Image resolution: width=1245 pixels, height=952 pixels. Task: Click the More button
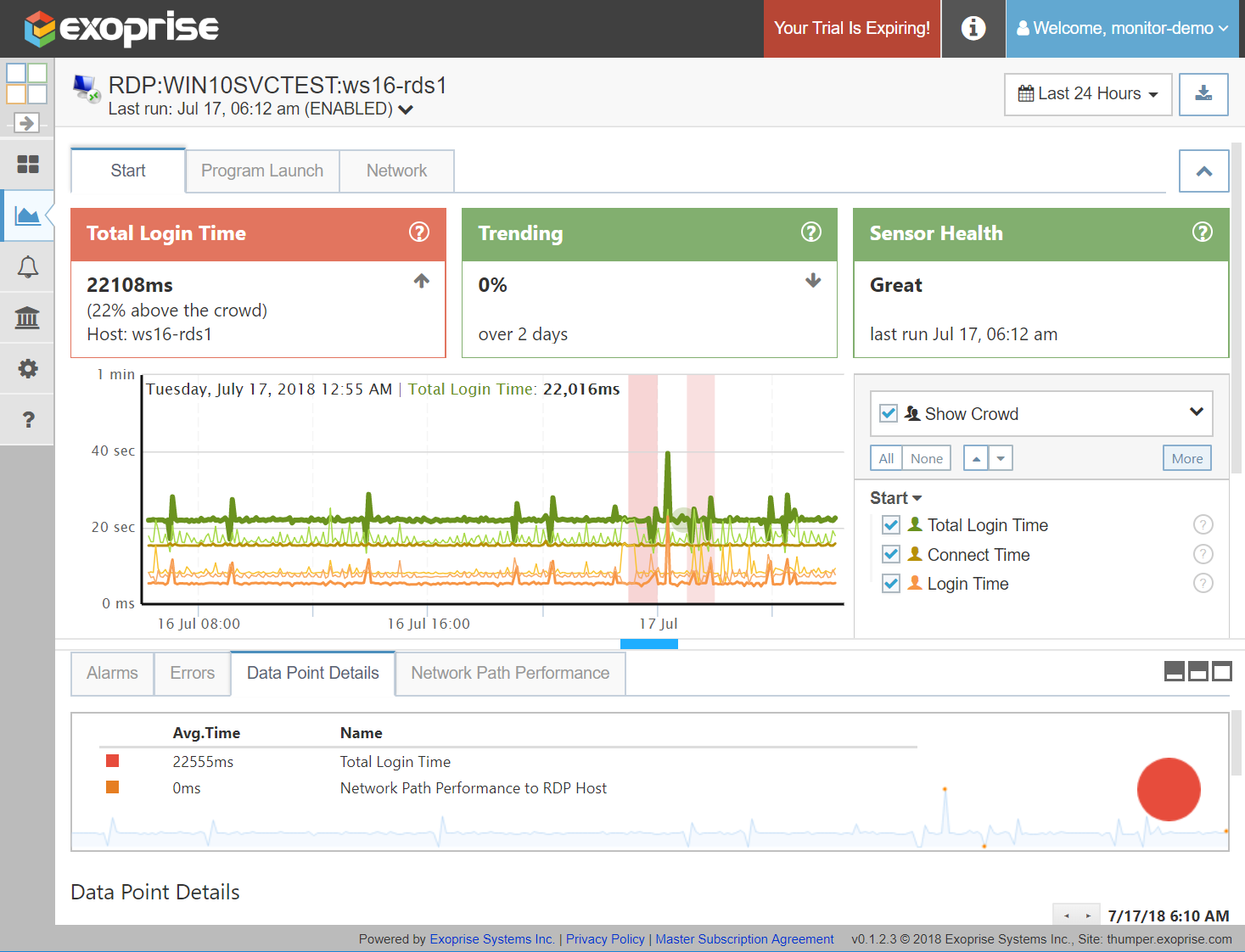(1187, 458)
